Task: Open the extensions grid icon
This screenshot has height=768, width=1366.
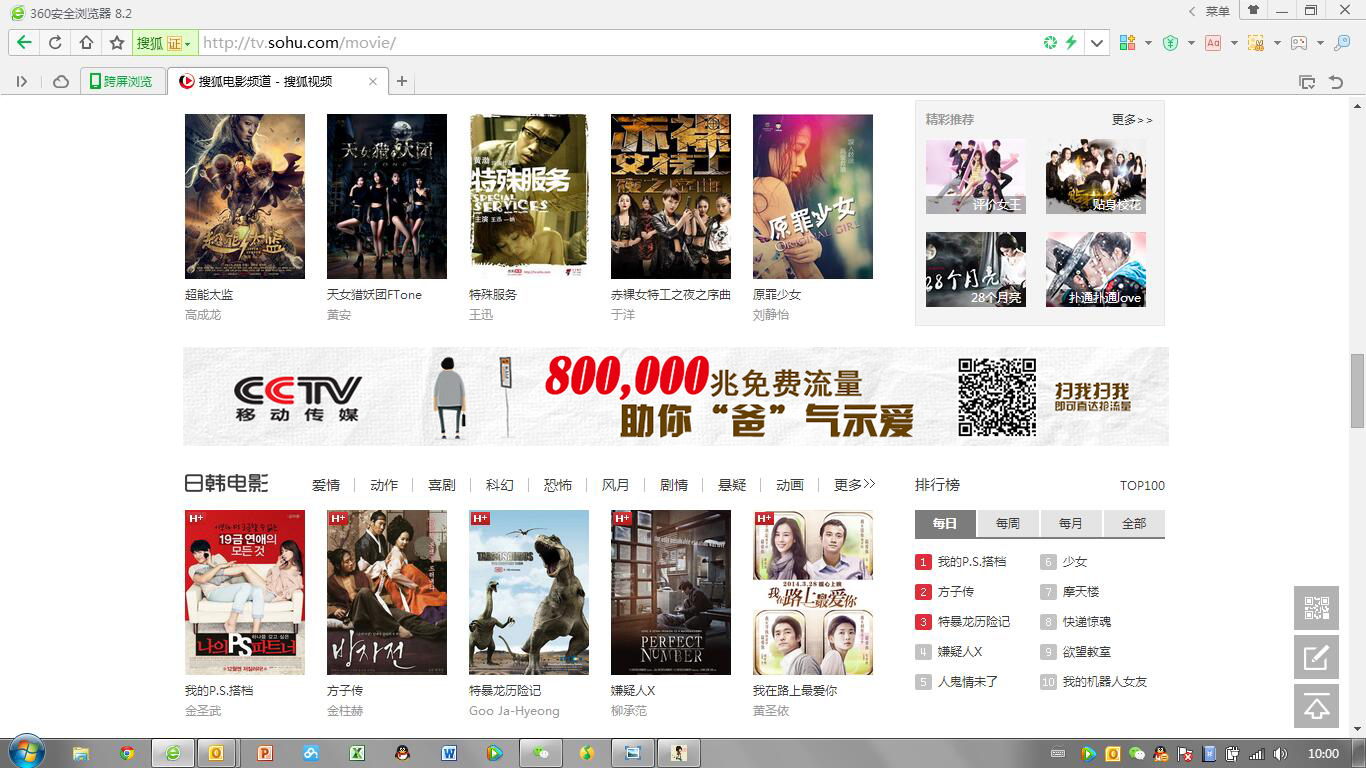Action: (x=1127, y=43)
